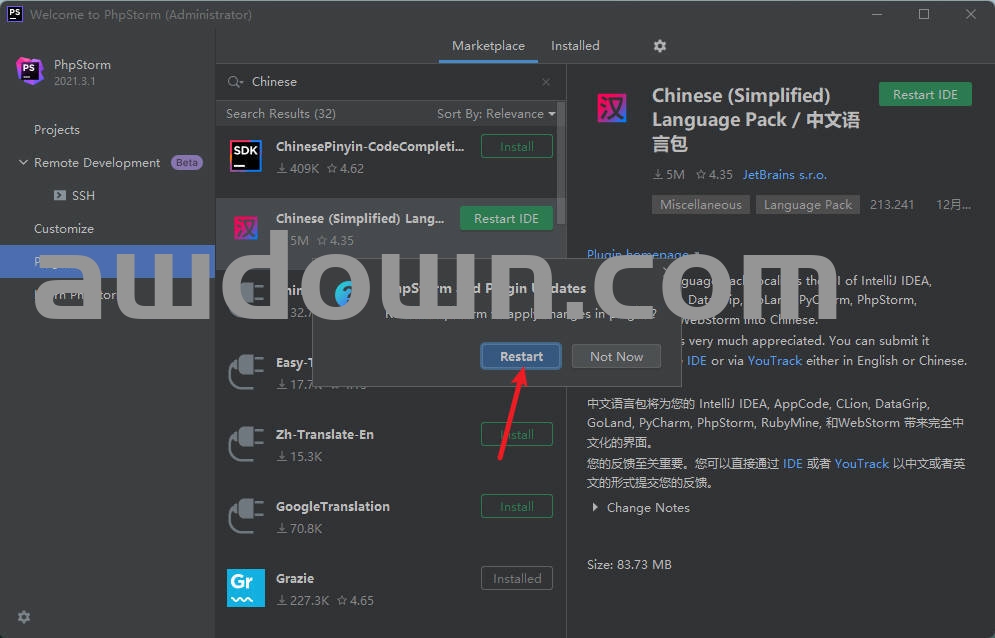Viewport: 995px width, 638px height.
Task: Open the bottom-left options gear icon
Action: click(24, 617)
